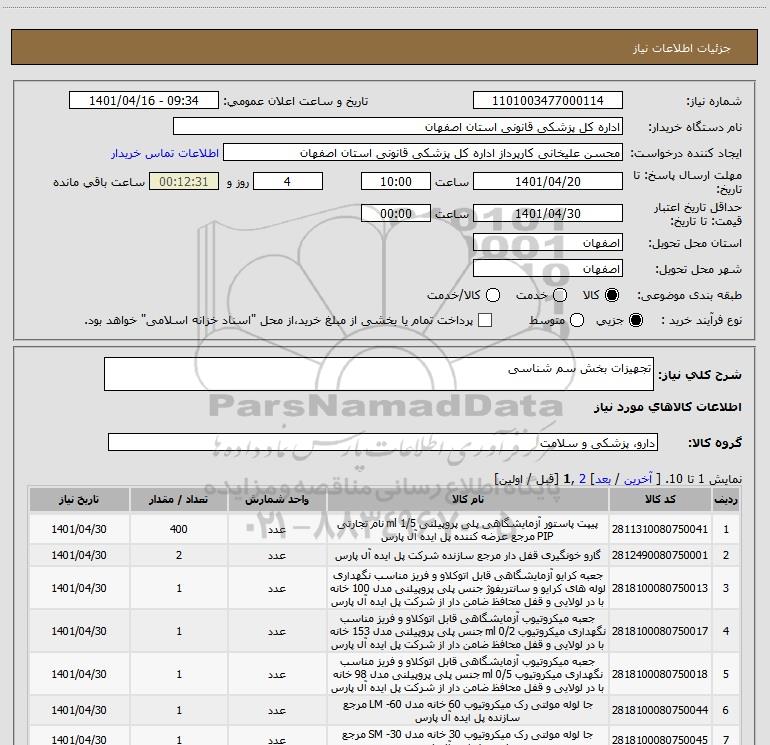Click item code 2818100080750018
Viewport: 770px width, 745px height.
660,674
